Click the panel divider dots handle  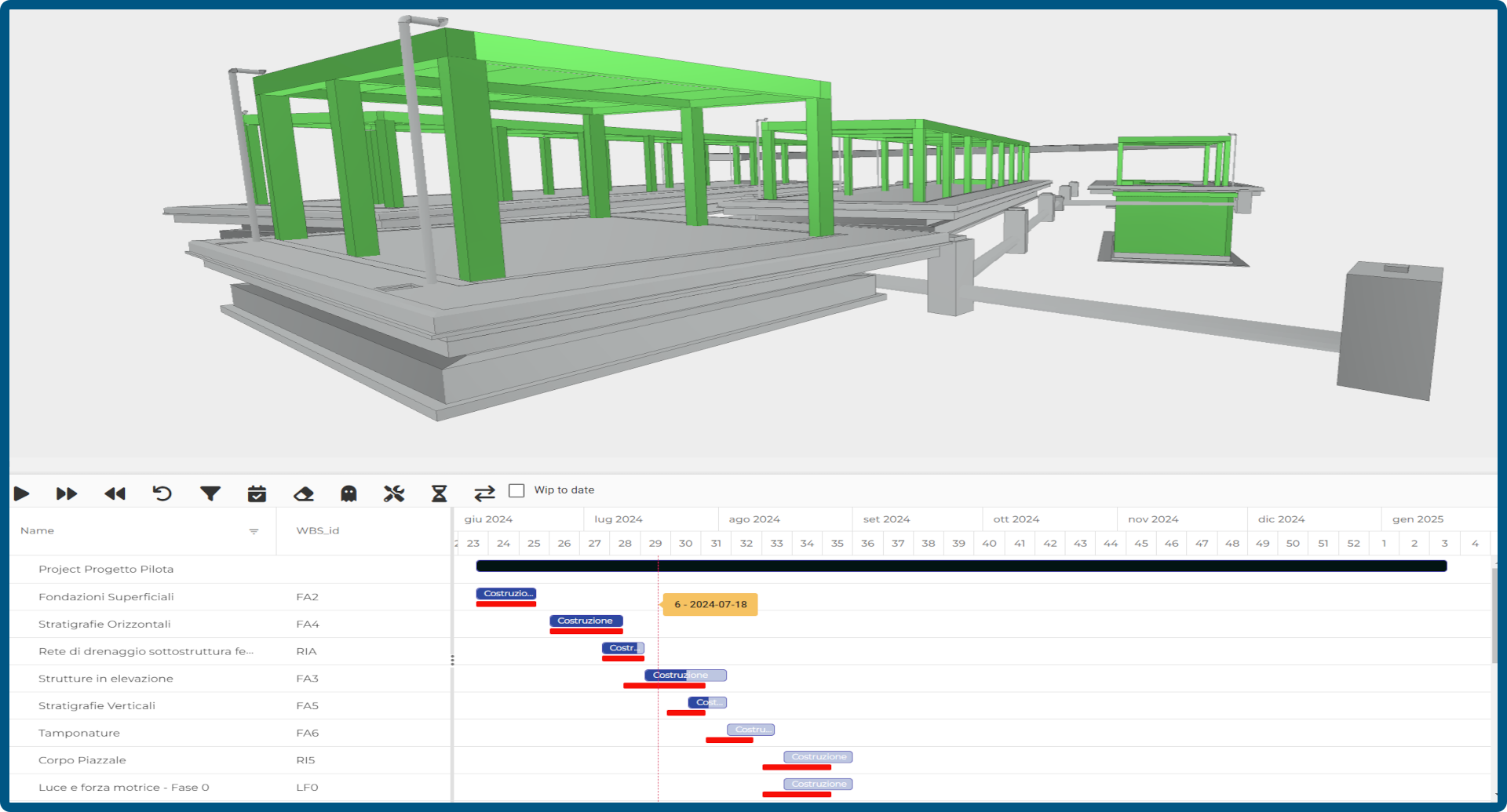453,660
